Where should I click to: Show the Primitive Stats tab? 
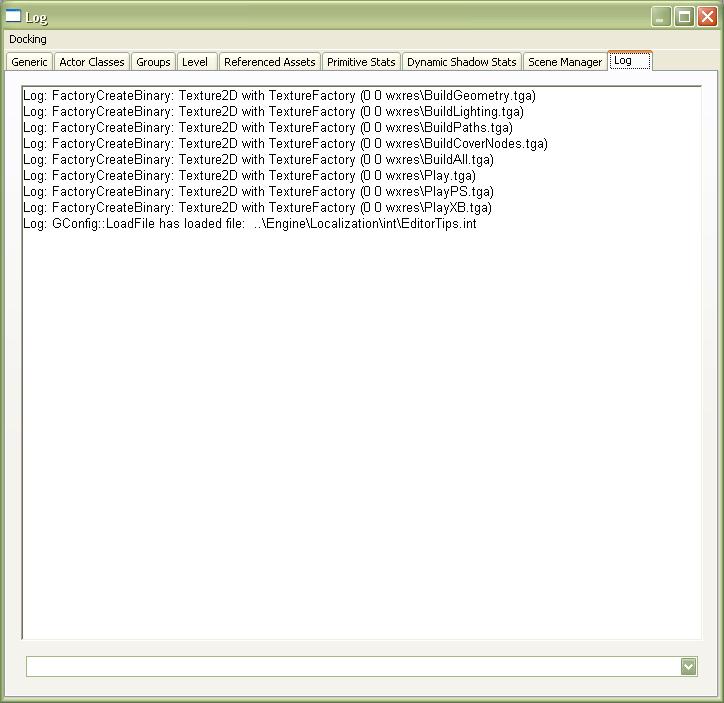click(x=361, y=62)
